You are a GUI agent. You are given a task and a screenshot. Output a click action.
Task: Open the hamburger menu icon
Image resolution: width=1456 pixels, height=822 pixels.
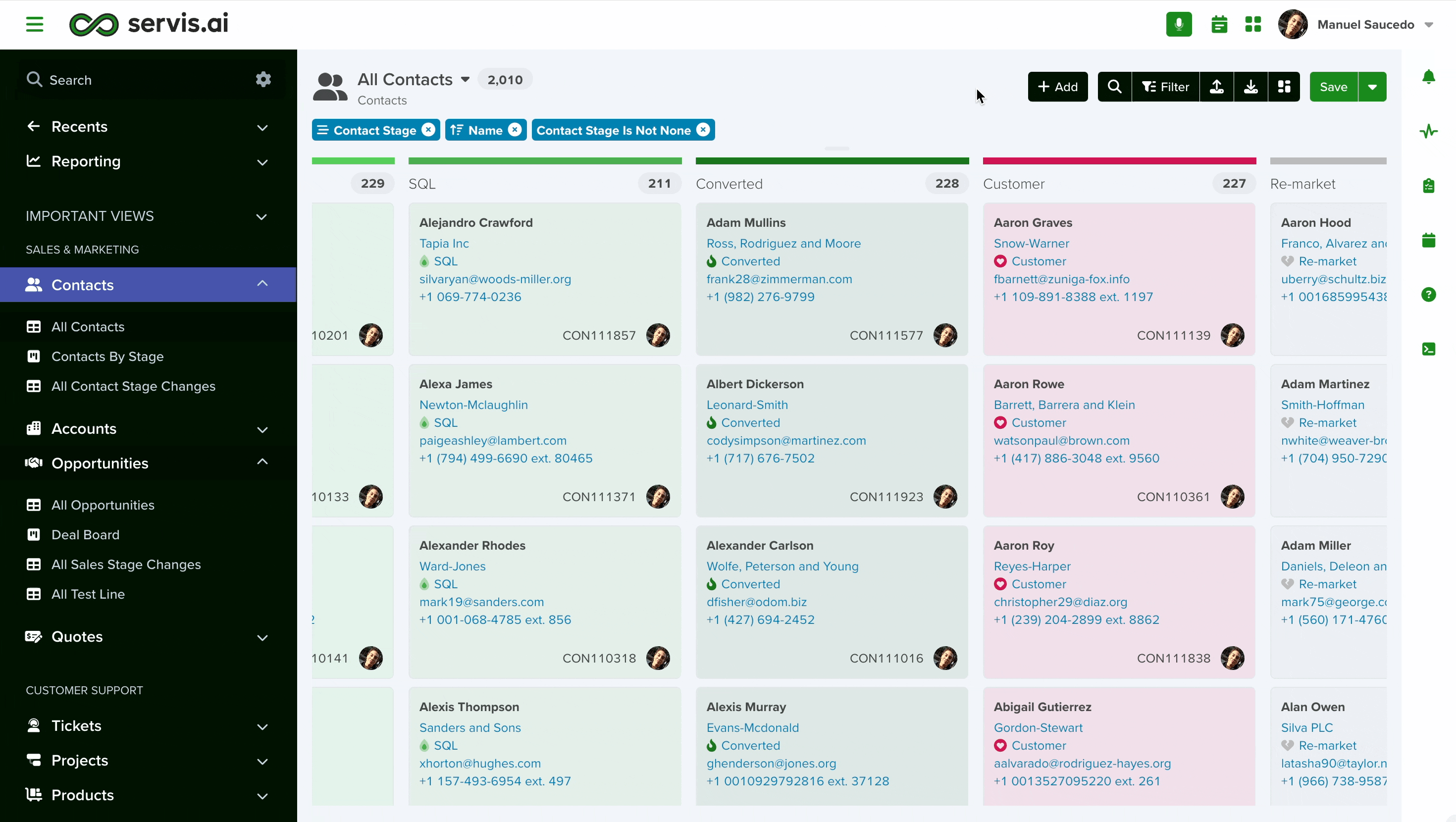[x=35, y=24]
